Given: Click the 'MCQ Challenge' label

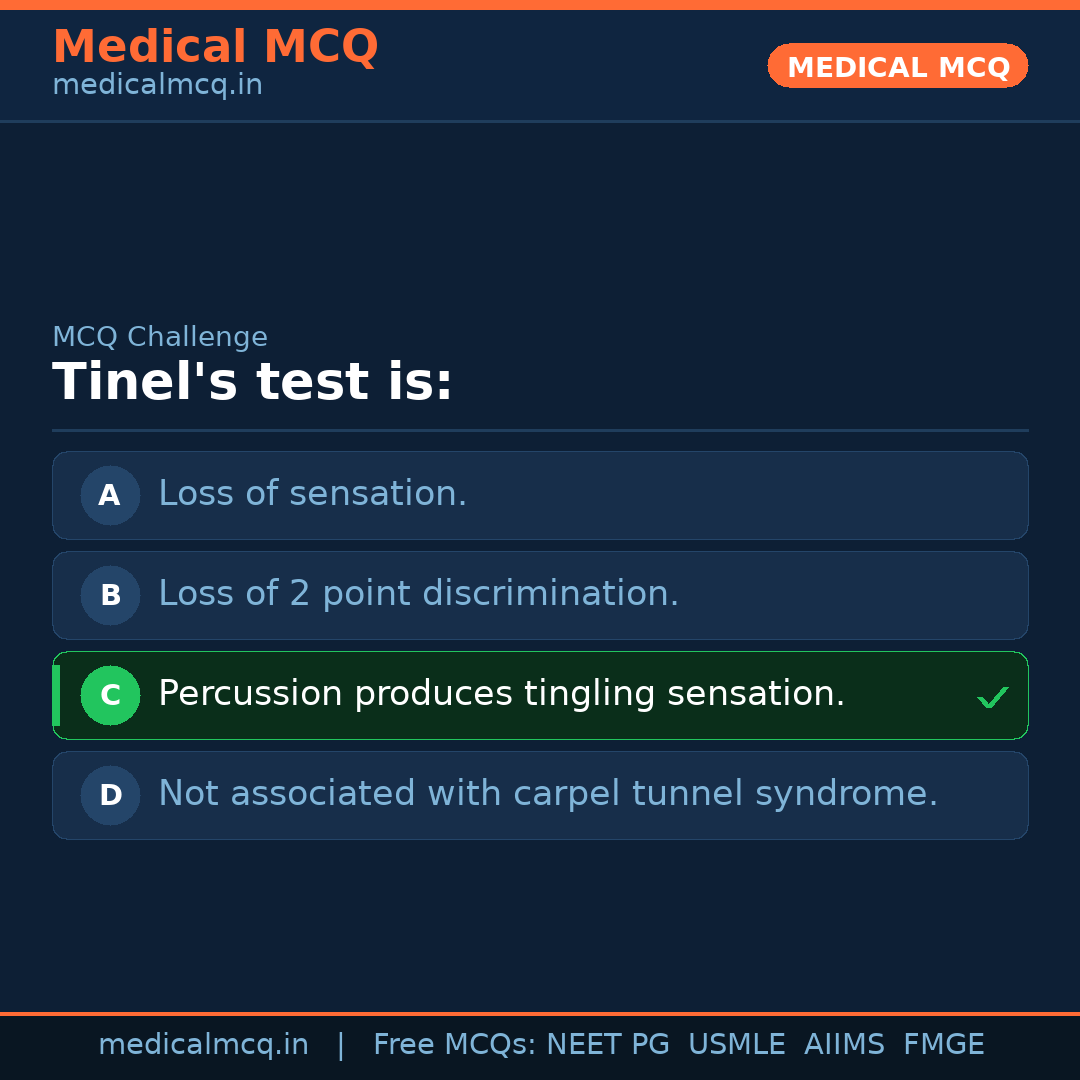Looking at the screenshot, I should pyautogui.click(x=160, y=337).
